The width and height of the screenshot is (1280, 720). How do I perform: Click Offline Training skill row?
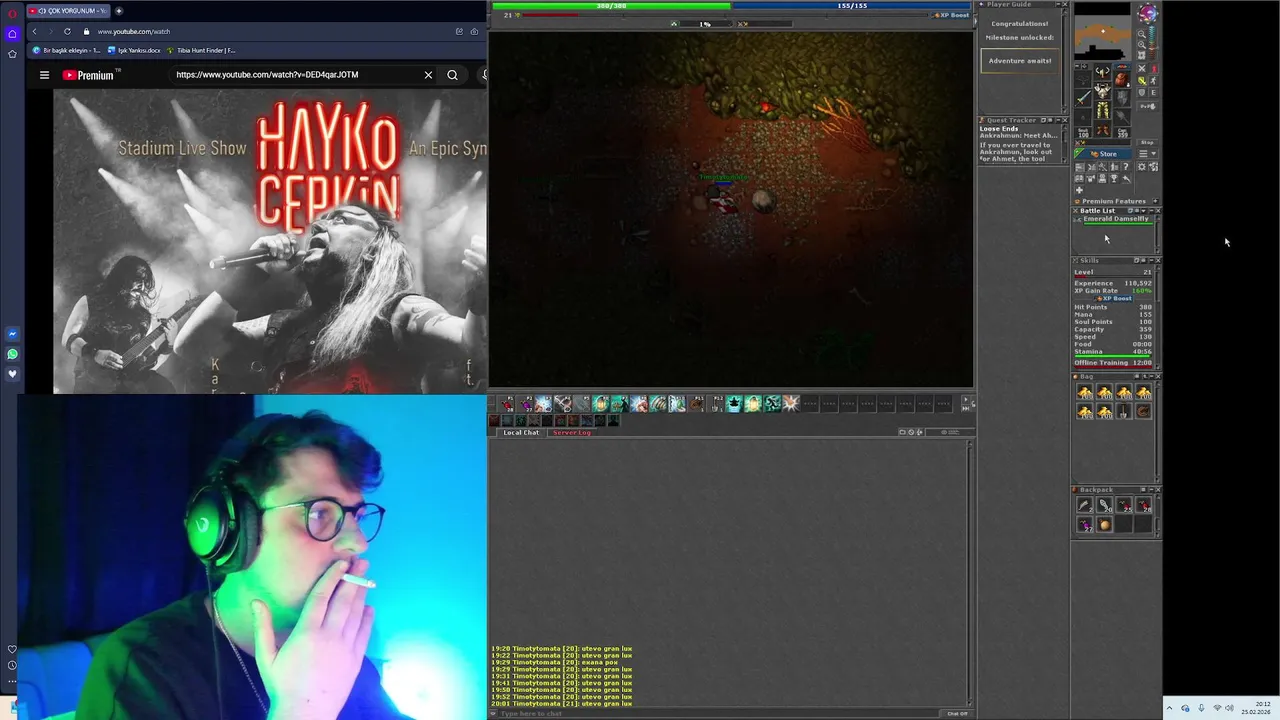coord(1114,363)
